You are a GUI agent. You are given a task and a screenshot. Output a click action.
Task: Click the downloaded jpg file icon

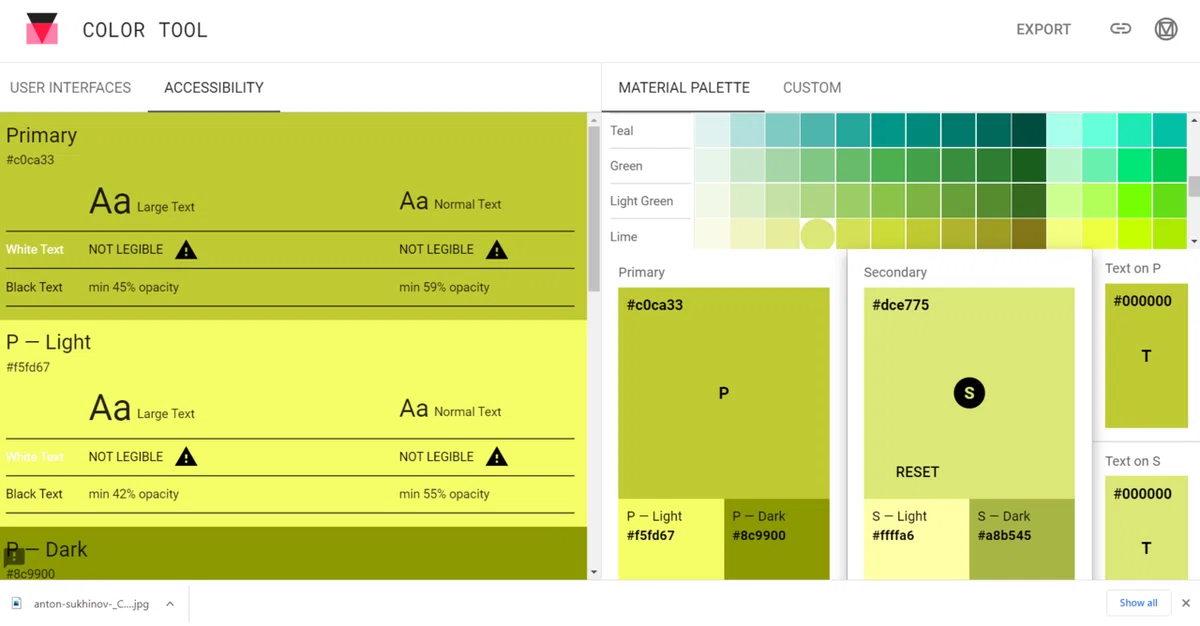coord(17,603)
